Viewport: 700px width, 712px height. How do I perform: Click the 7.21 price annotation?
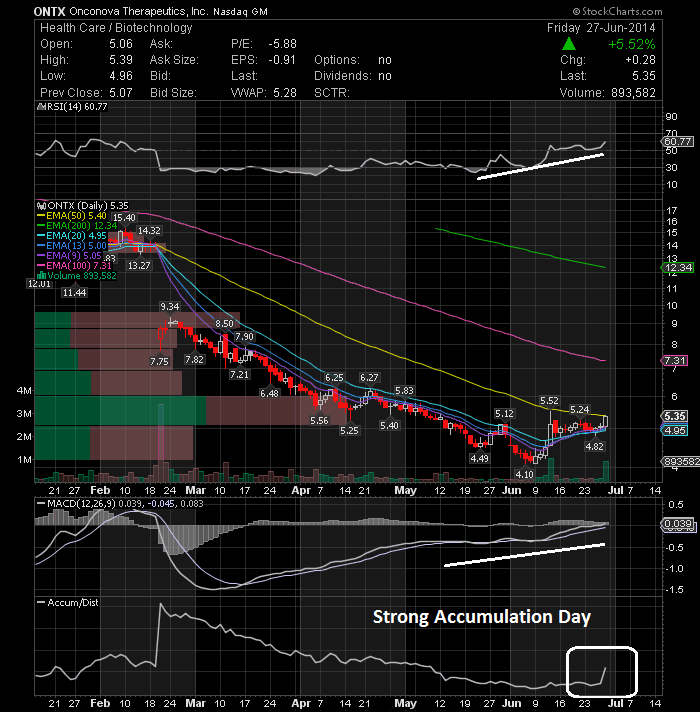coord(239,375)
